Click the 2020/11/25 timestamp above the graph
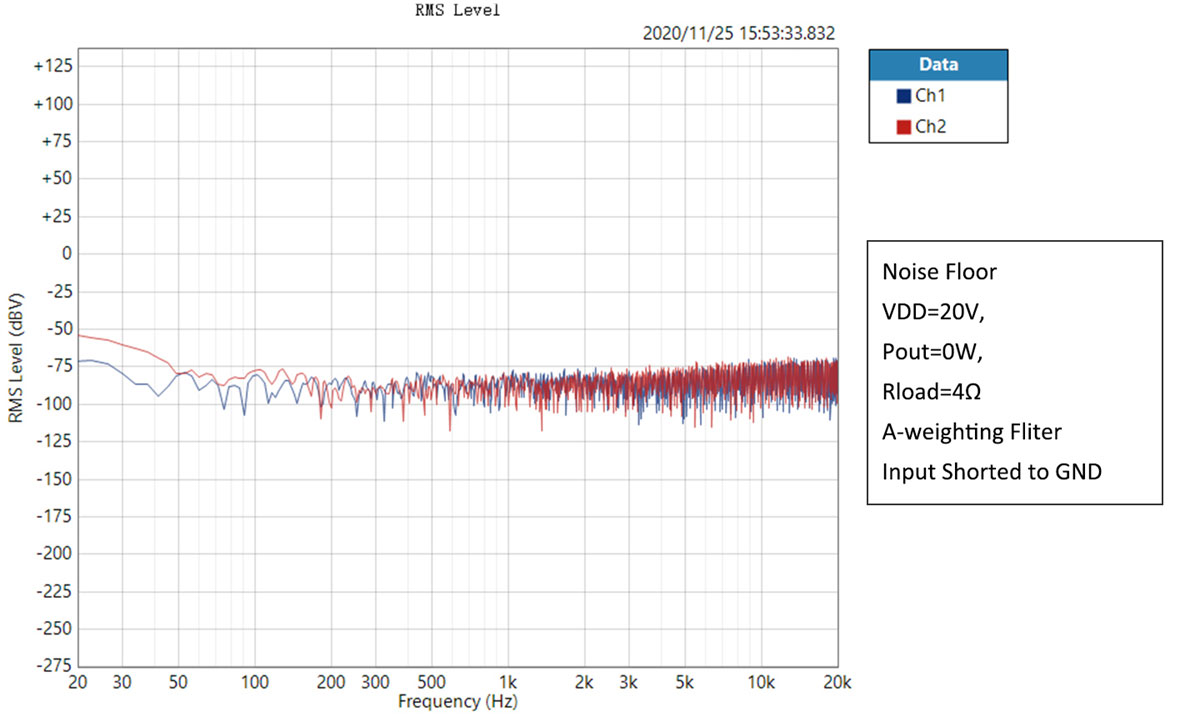 739,34
